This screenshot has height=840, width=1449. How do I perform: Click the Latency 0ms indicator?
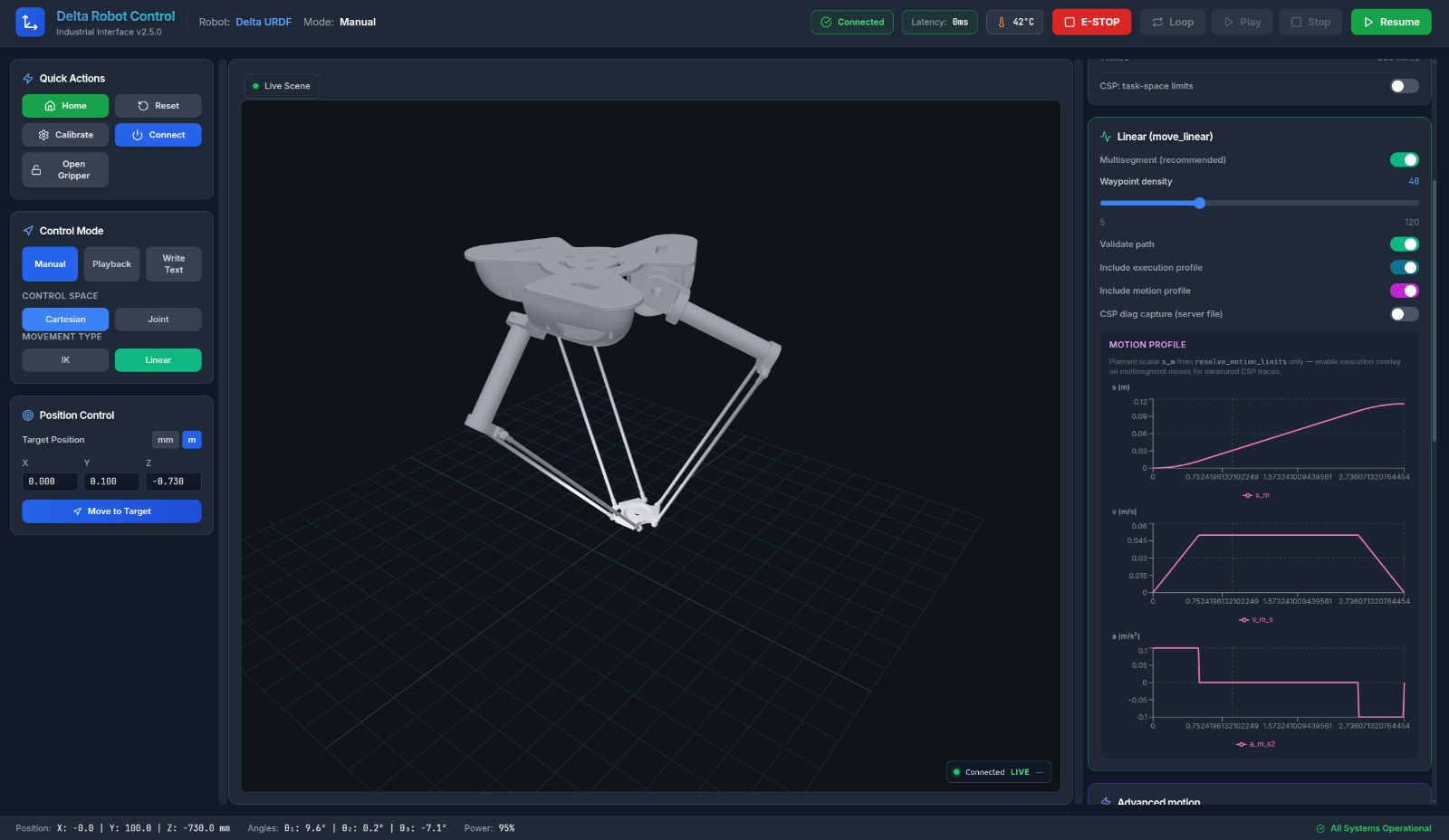tap(940, 22)
